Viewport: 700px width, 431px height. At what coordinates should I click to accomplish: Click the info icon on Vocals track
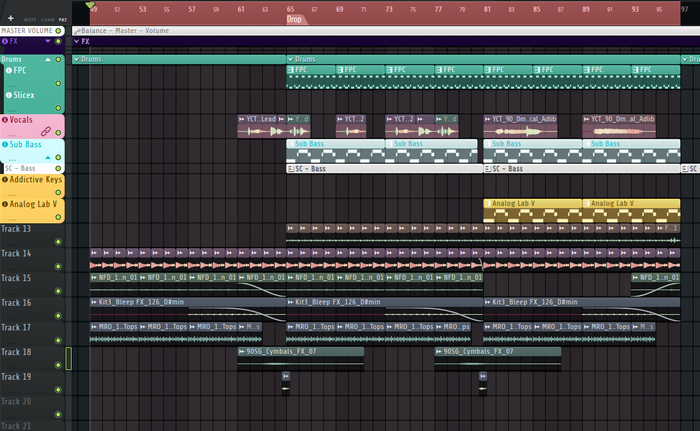point(4,120)
